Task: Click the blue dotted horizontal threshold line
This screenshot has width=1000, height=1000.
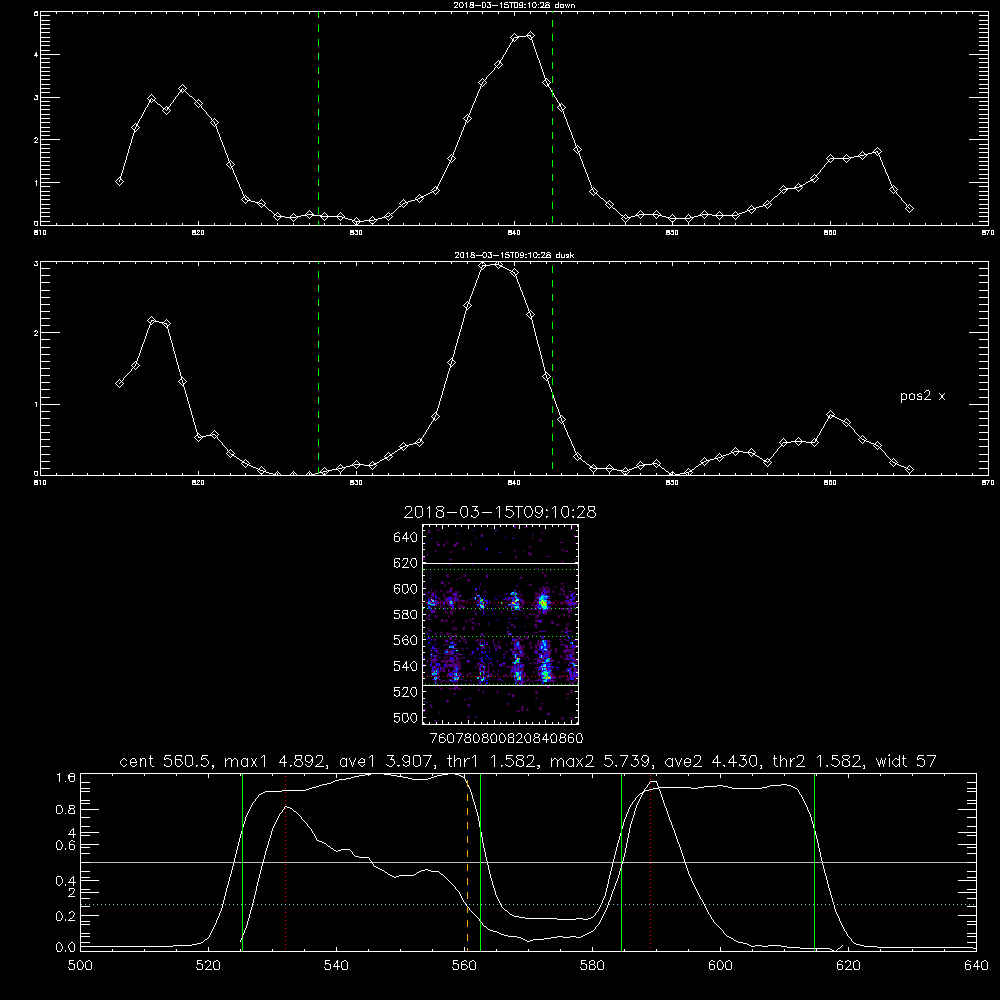Action: pyautogui.click(x=528, y=904)
